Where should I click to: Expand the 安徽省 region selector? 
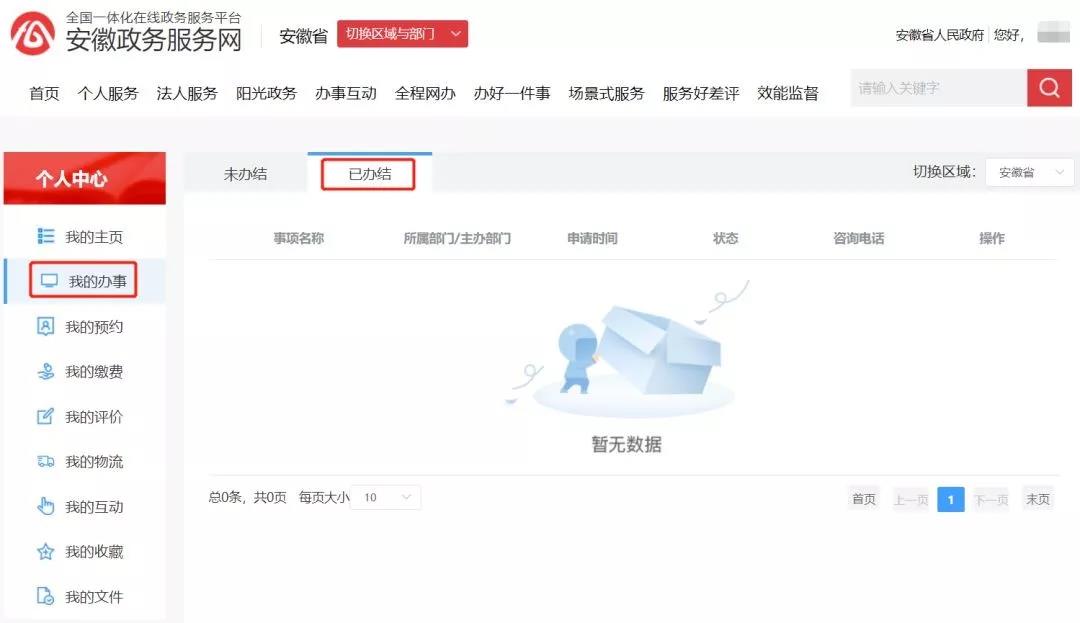1029,172
